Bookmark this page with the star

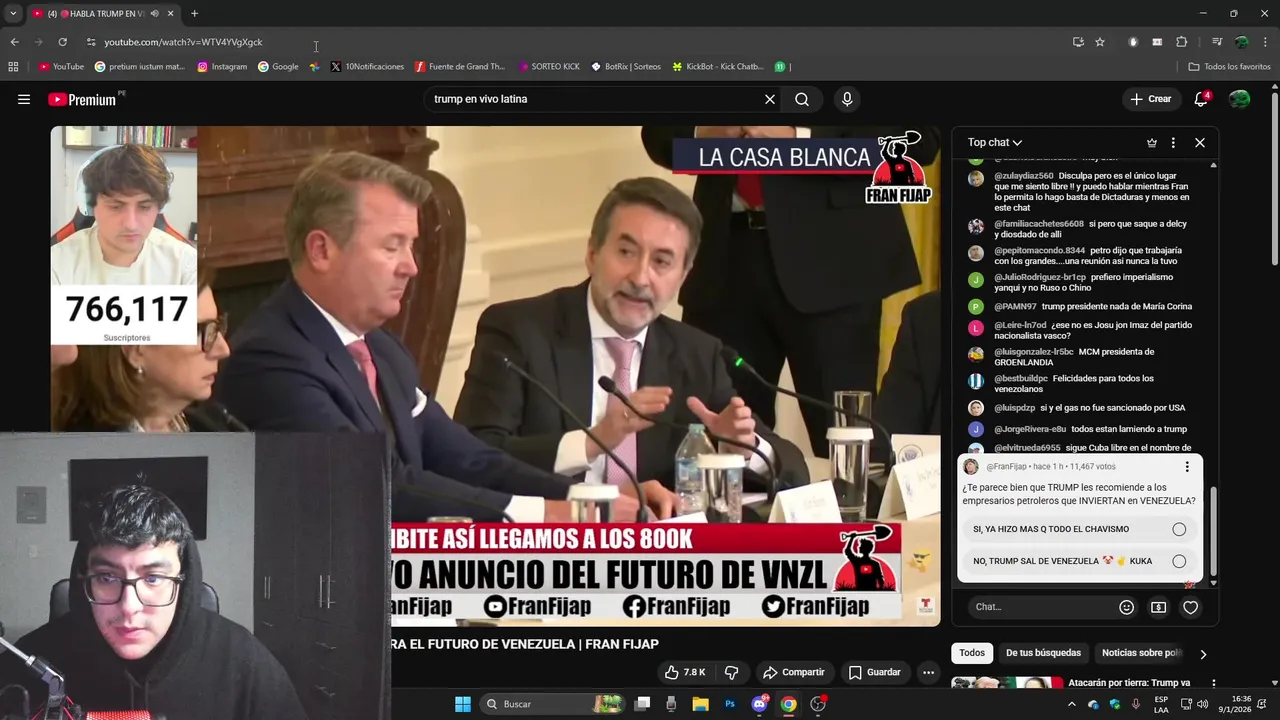tap(1100, 42)
